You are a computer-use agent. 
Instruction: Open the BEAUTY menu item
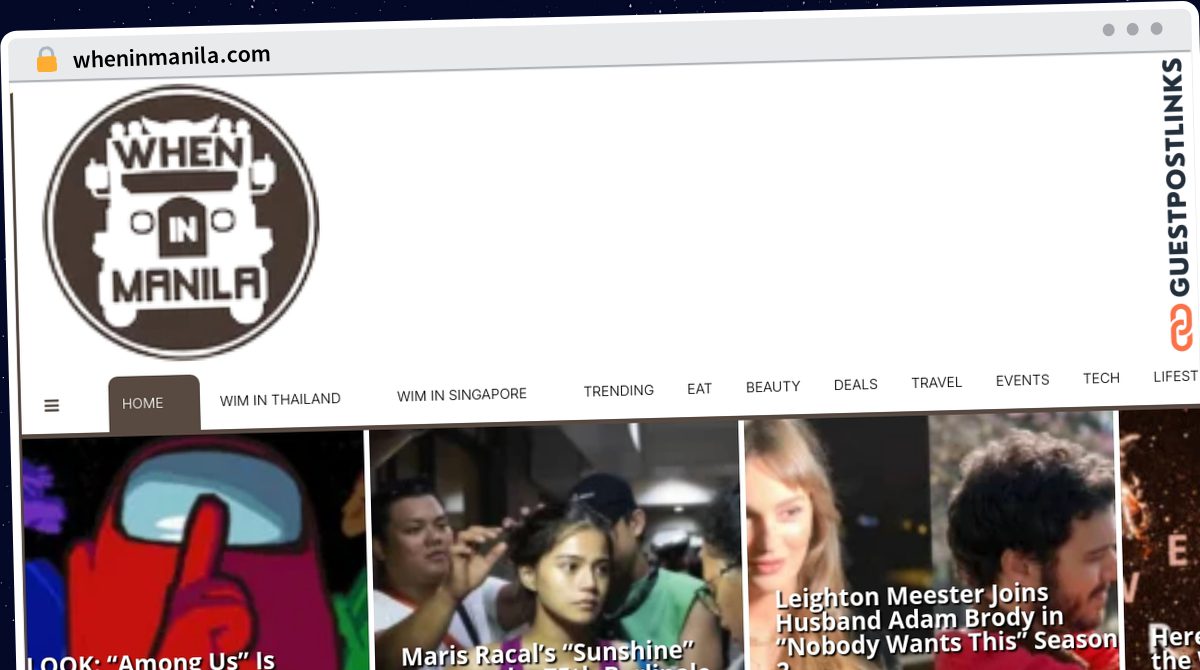coord(773,386)
